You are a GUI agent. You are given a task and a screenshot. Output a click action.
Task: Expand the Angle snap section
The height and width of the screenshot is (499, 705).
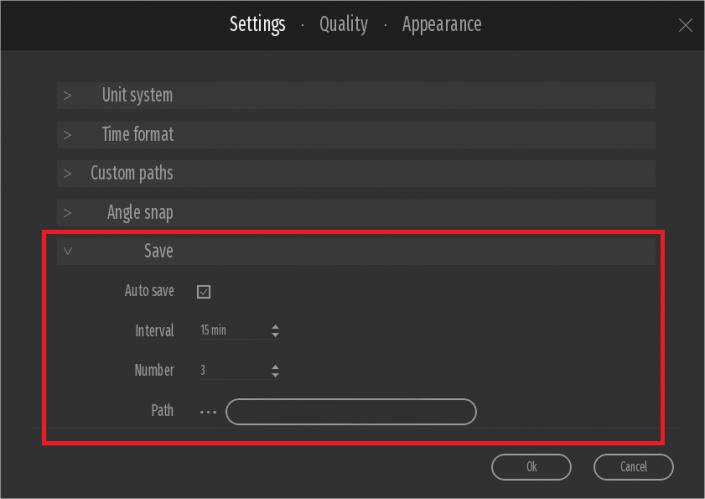coord(140,213)
